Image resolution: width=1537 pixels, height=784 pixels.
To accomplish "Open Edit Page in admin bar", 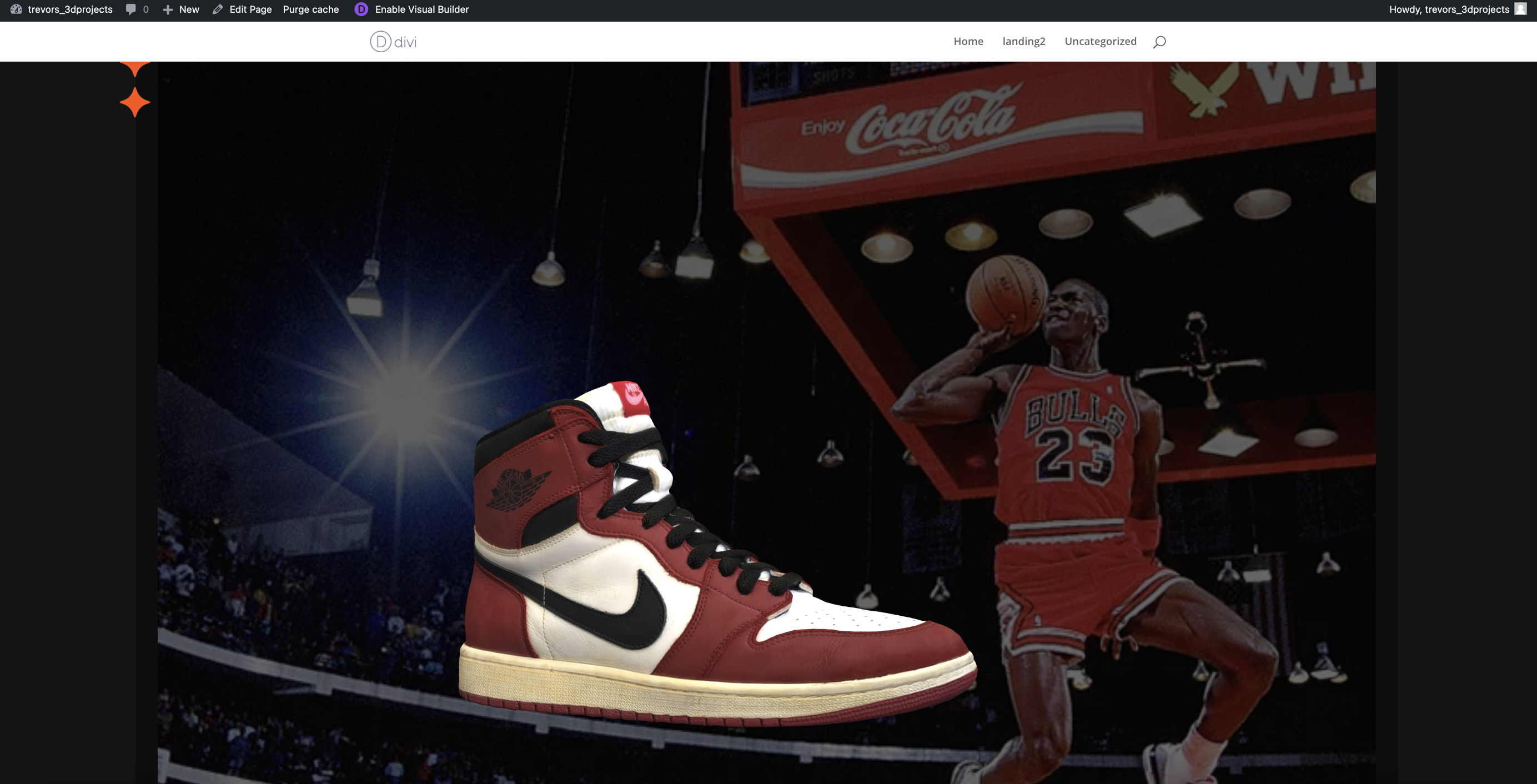I will click(250, 9).
